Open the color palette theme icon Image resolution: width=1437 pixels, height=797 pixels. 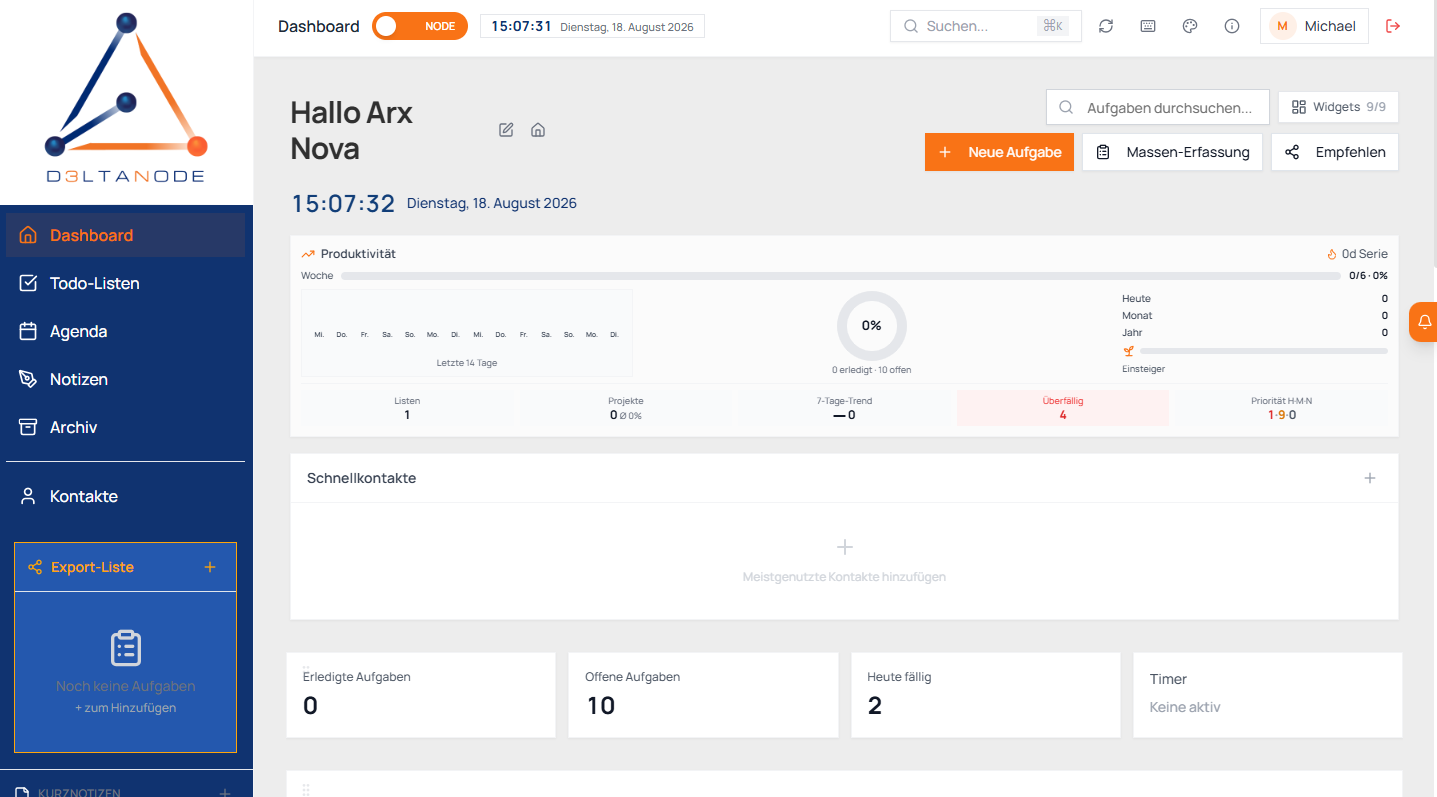click(1190, 26)
